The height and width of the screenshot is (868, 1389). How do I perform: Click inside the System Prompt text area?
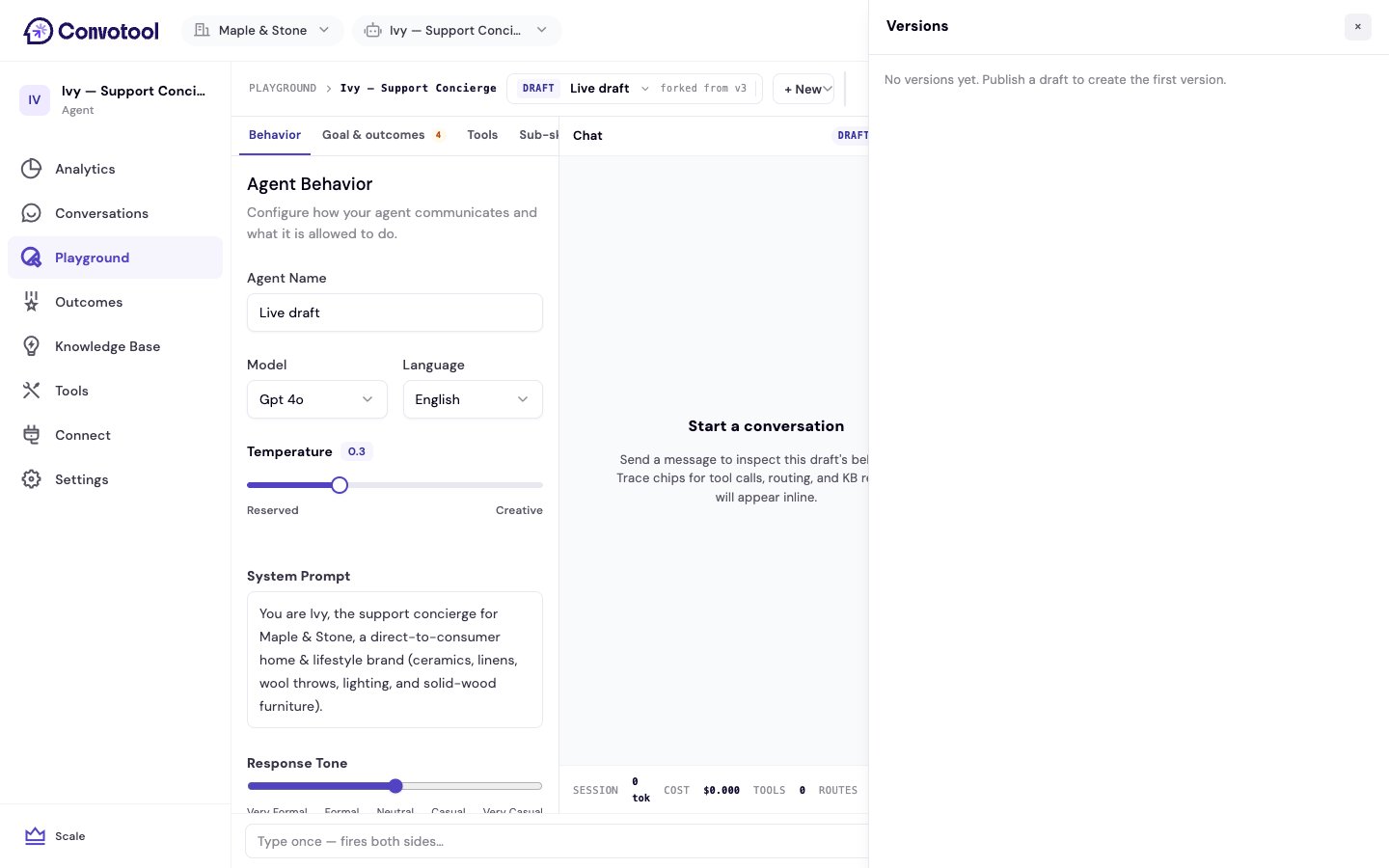[x=395, y=660]
